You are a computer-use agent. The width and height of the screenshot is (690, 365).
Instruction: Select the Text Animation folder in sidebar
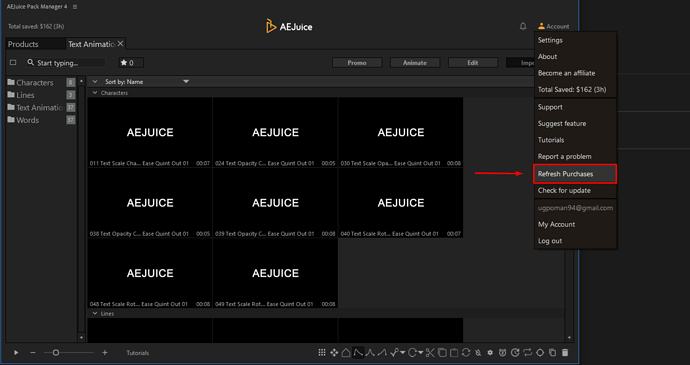click(41, 107)
